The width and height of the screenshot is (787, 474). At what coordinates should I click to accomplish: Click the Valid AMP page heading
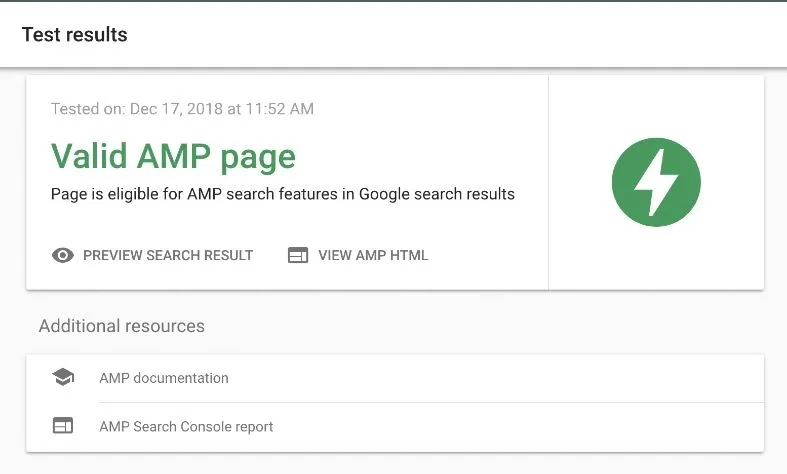click(173, 156)
